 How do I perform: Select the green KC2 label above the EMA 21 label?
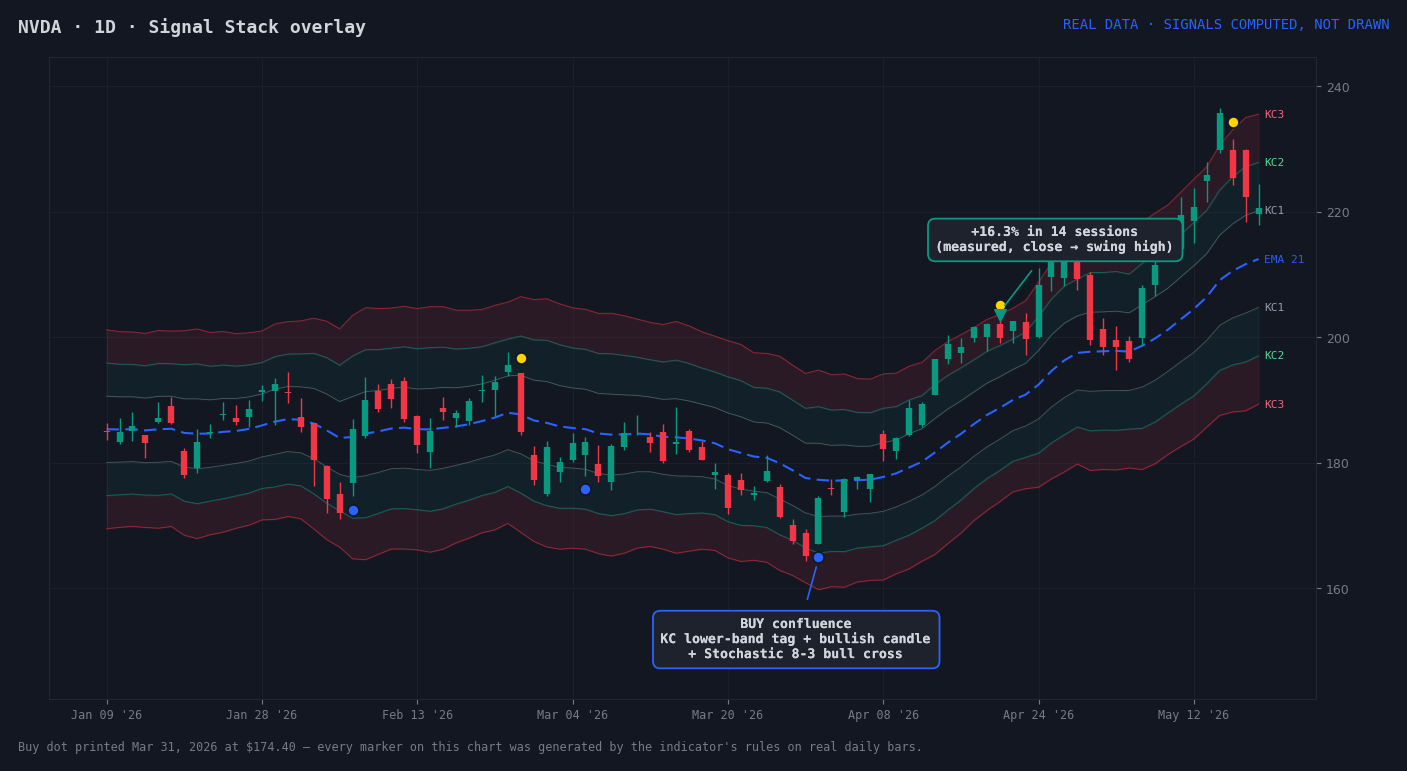(x=1274, y=163)
